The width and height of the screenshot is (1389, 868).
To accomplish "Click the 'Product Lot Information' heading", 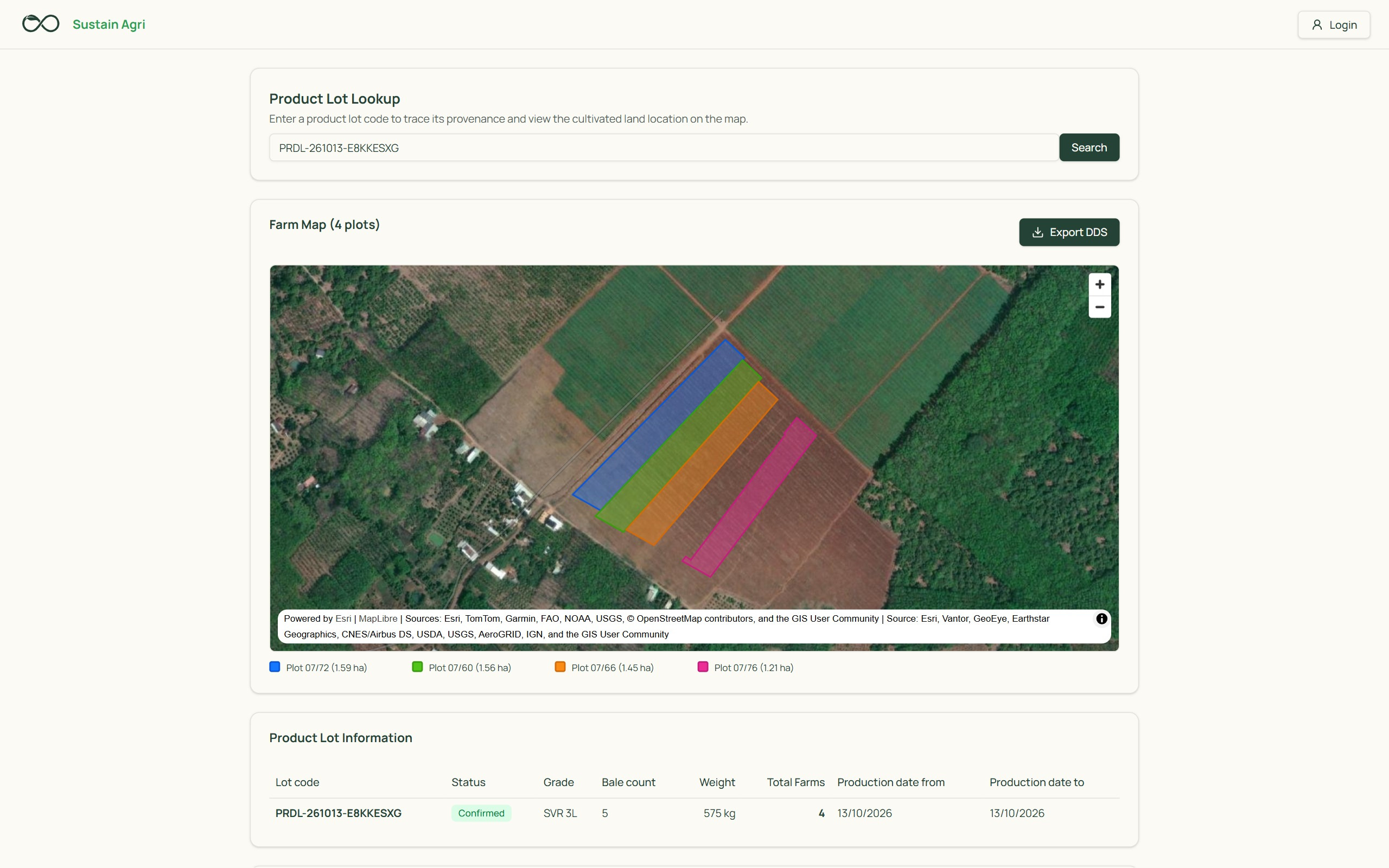I will [x=340, y=738].
